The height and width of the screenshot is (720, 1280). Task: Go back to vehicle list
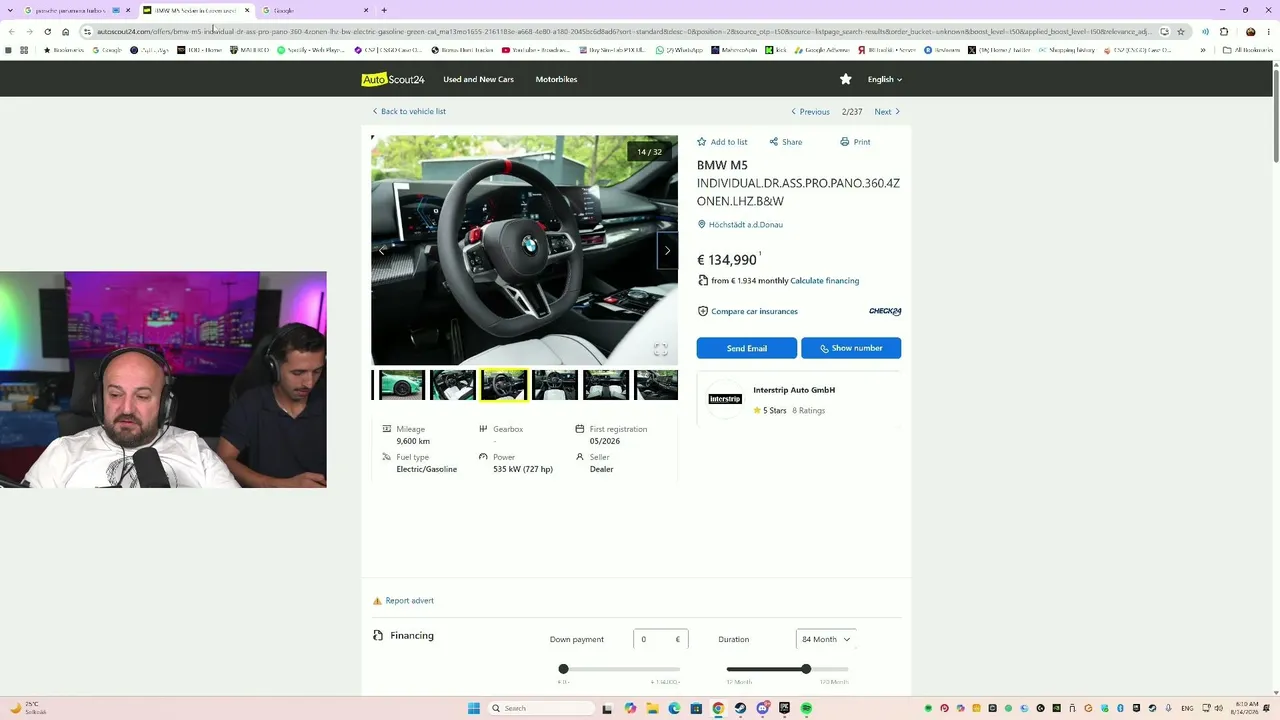click(409, 111)
